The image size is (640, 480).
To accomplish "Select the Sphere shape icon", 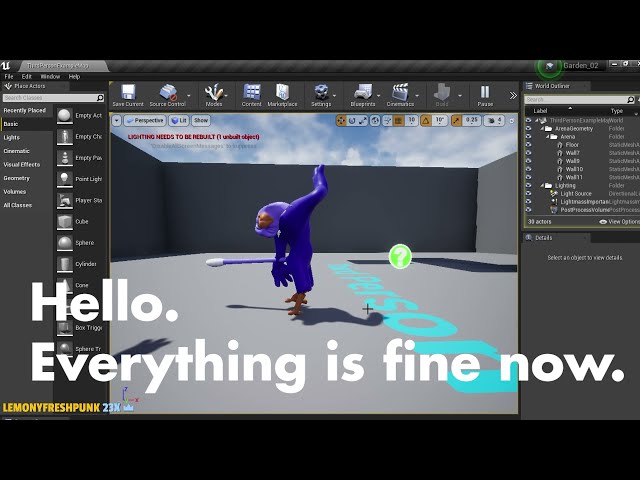I will (x=64, y=243).
